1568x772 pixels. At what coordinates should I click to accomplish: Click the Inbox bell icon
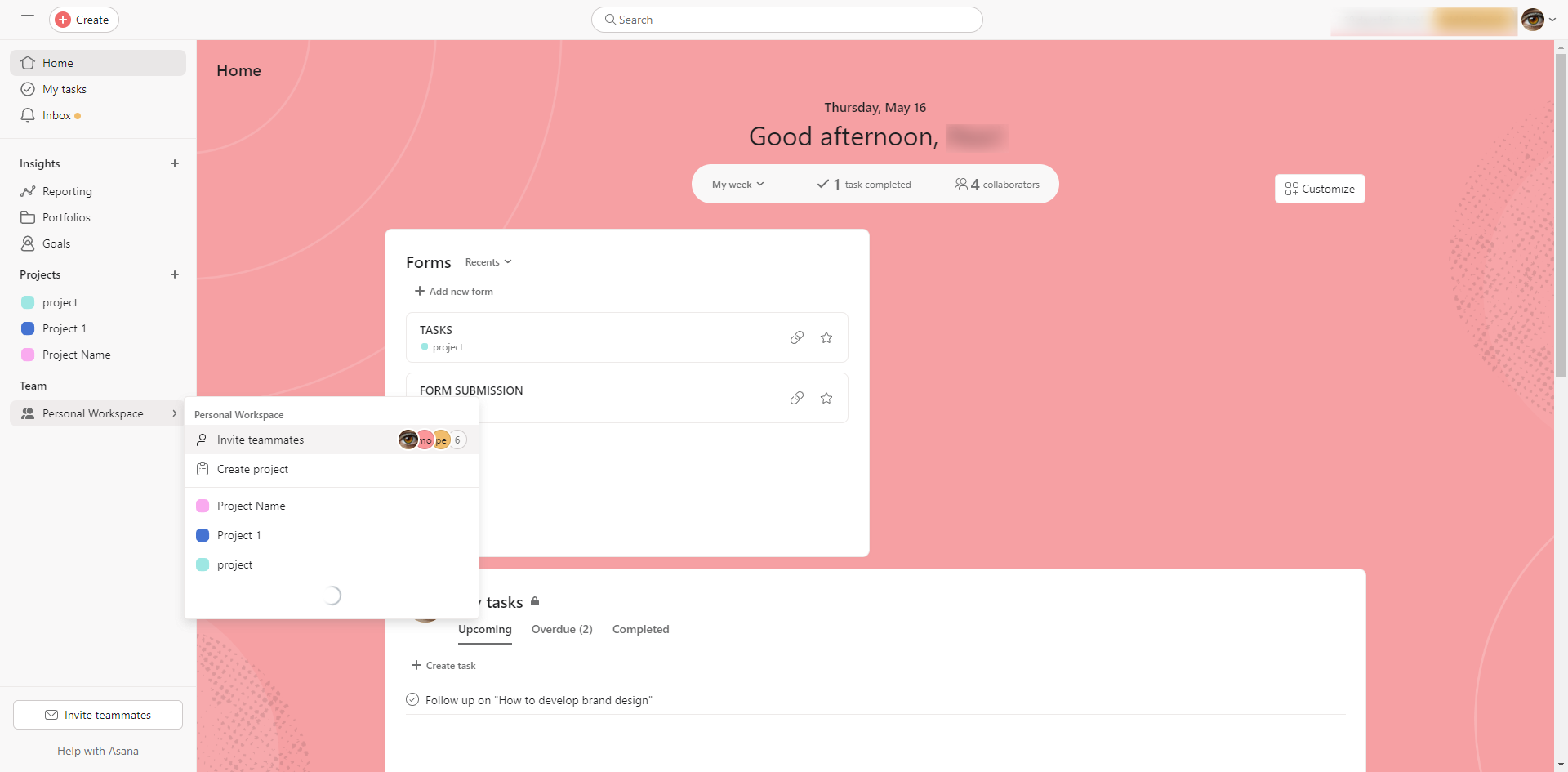28,115
